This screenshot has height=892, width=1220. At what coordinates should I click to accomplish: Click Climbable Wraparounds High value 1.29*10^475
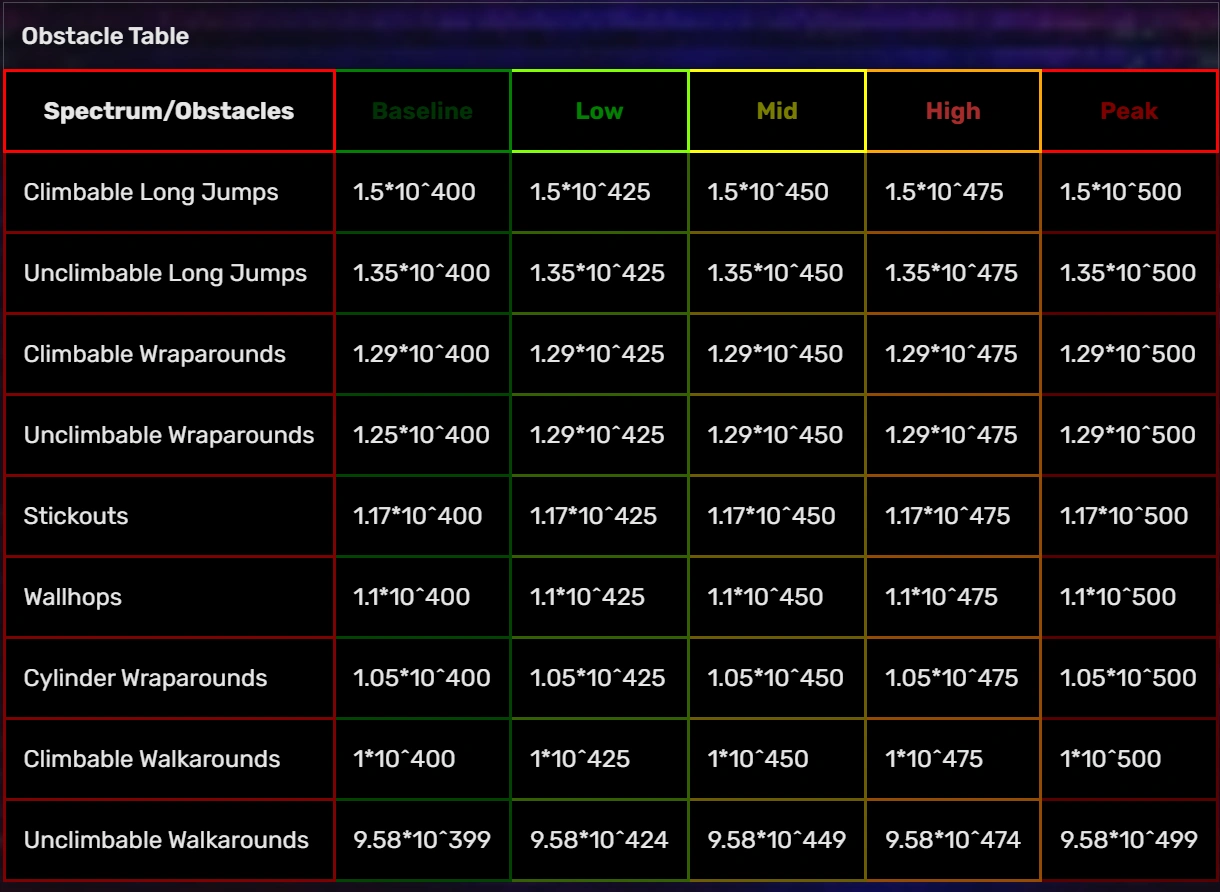point(951,354)
